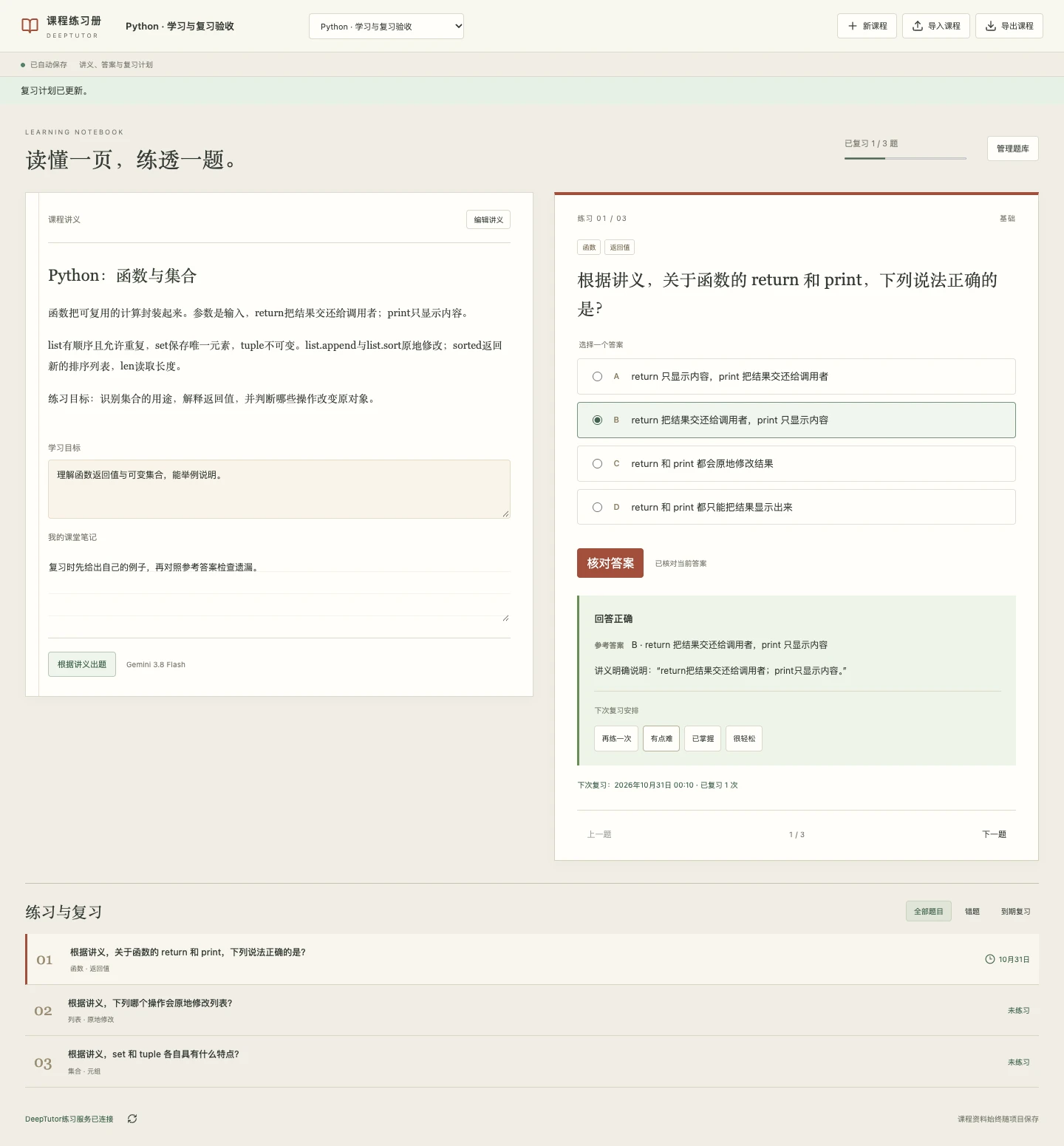Click the 复习计划已更新 notification banner
This screenshot has height=1146, width=1064.
click(532, 91)
